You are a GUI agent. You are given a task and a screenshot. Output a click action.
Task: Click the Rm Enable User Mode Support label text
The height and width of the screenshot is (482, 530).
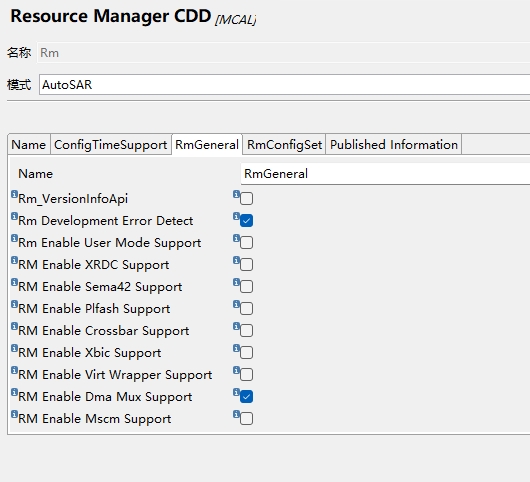click(x=110, y=243)
